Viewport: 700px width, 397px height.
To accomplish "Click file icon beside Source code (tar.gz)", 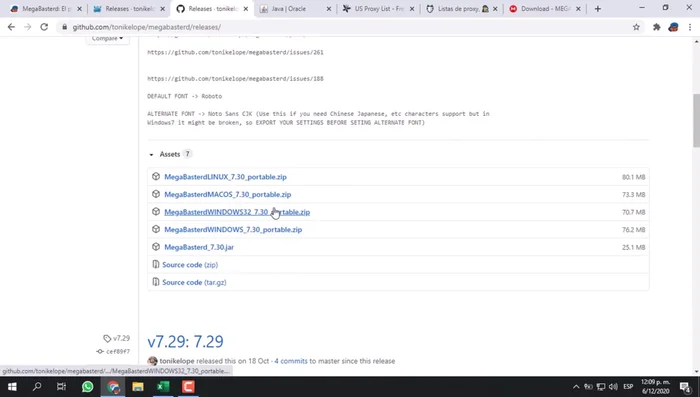I will coord(155,282).
